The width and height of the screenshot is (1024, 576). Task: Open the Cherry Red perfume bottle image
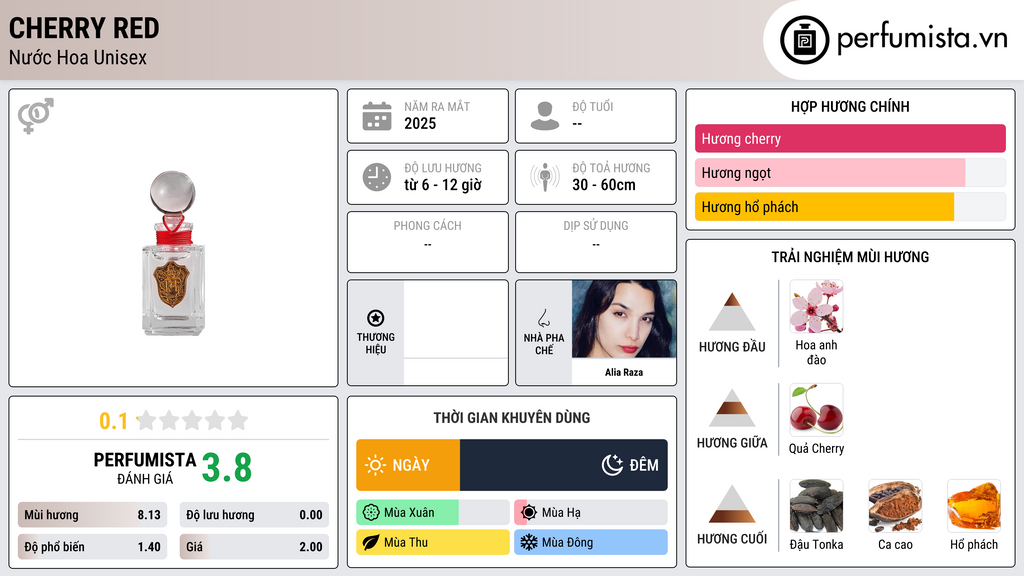point(173,253)
